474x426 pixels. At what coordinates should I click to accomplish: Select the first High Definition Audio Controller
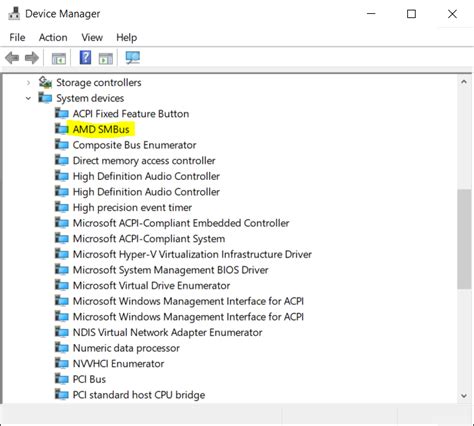pos(146,176)
